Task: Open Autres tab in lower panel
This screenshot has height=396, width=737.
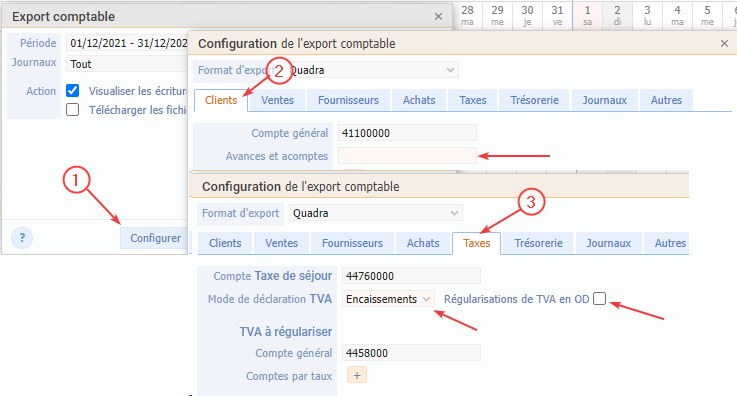Action: 667,243
